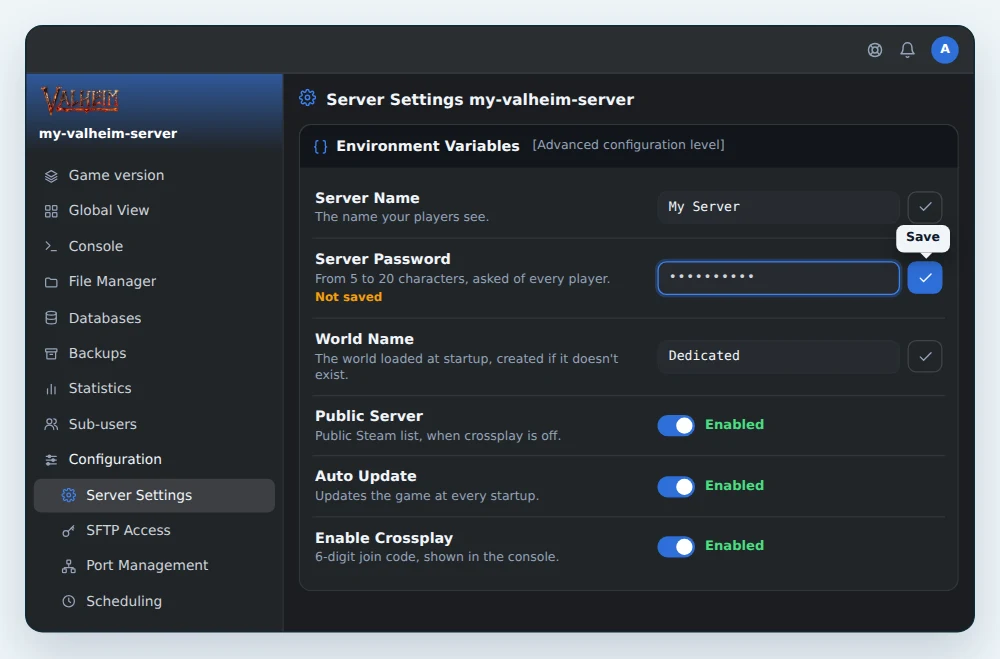Click the Console prompt icon

point(51,246)
